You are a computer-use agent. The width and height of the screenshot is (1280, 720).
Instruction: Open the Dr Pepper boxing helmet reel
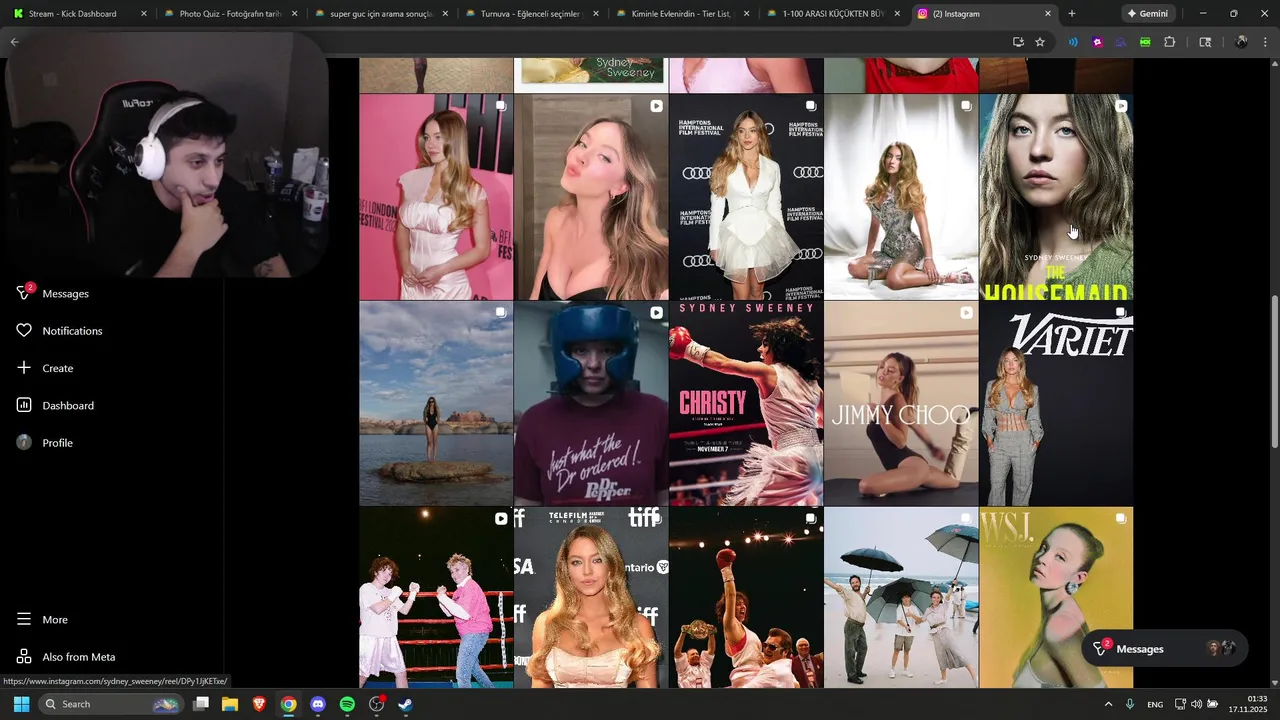[591, 404]
